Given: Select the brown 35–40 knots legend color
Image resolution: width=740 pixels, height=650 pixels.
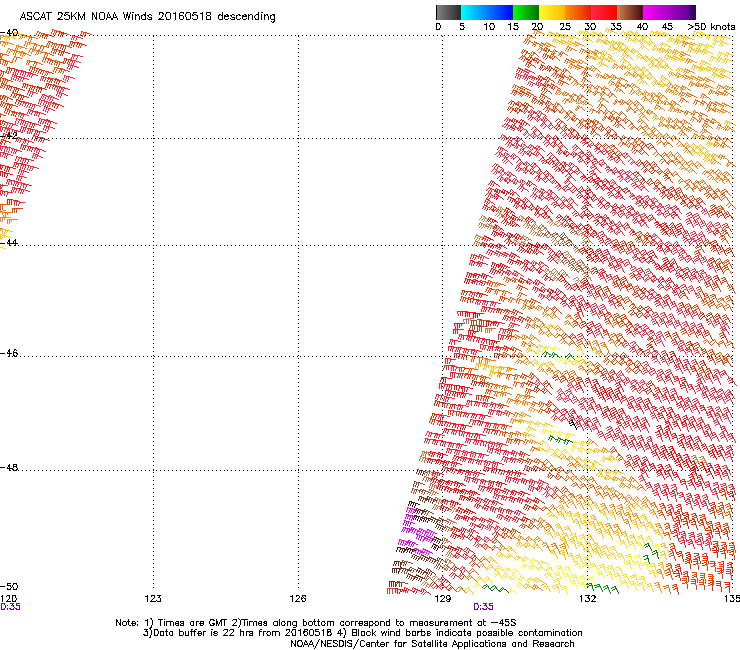Looking at the screenshot, I should pyautogui.click(x=630, y=12).
